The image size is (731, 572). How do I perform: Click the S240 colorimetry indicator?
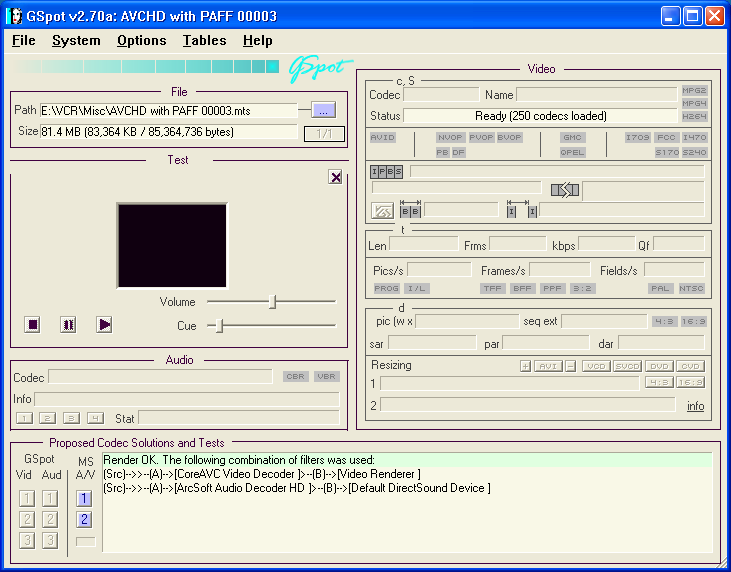694,152
